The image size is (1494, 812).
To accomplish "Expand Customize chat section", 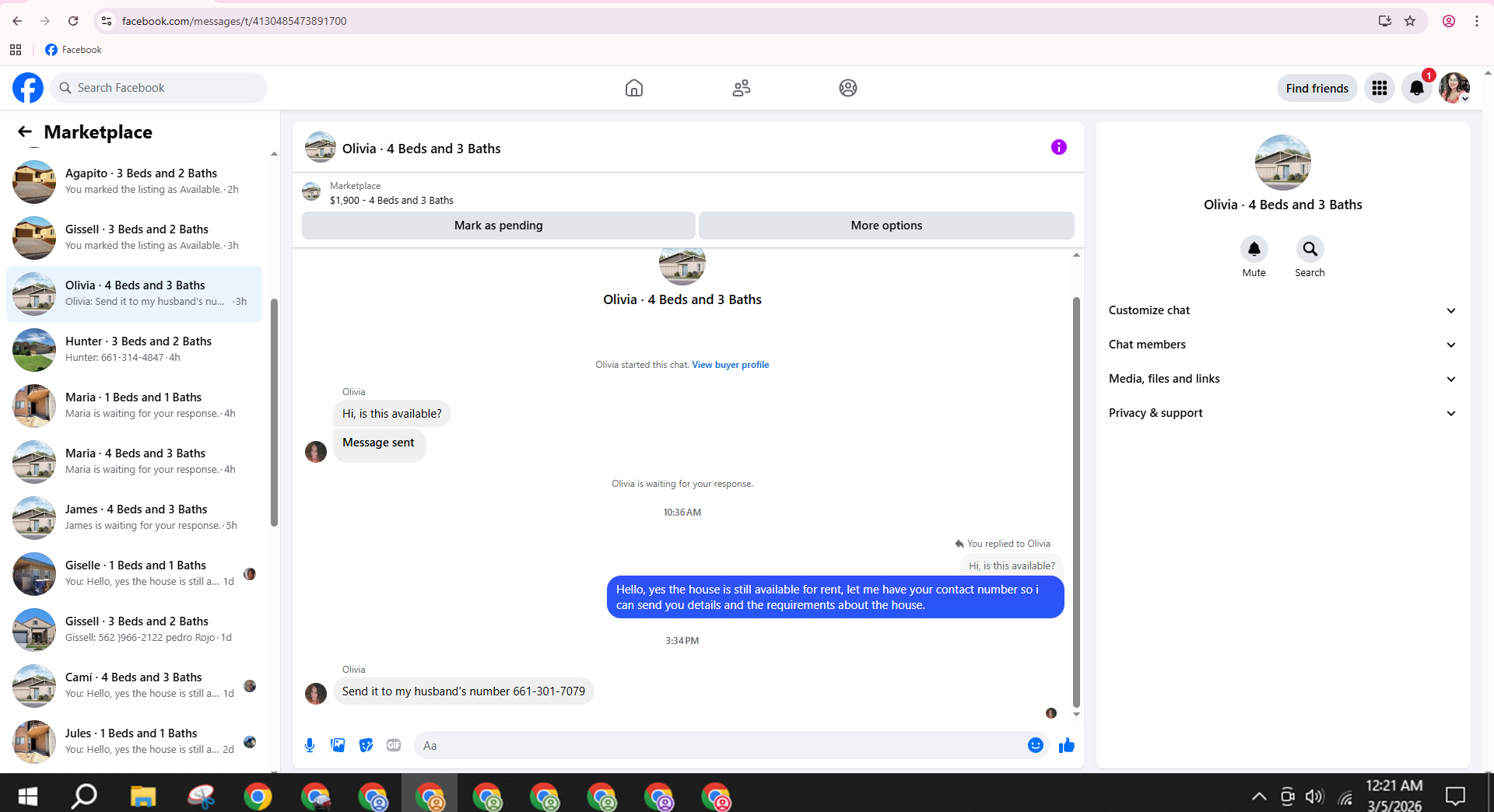I will 1282,310.
